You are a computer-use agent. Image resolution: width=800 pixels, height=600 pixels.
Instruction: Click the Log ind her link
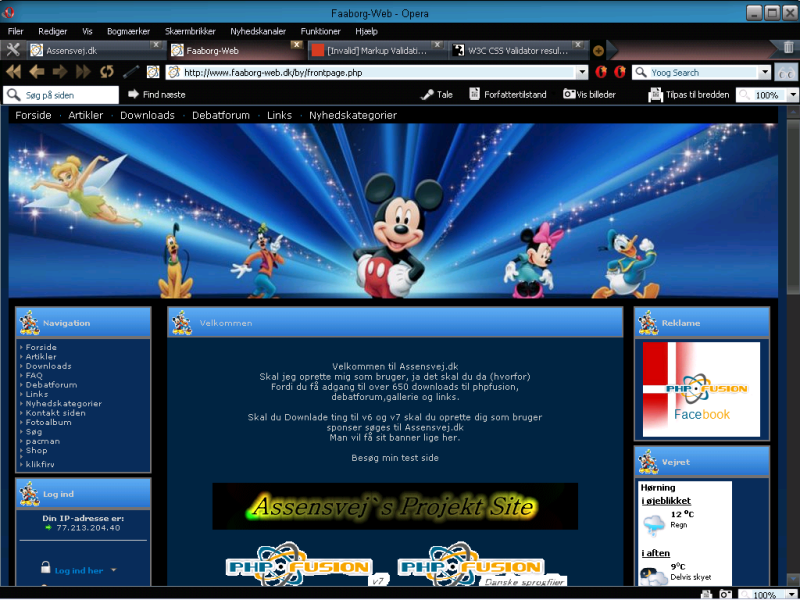(x=79, y=570)
